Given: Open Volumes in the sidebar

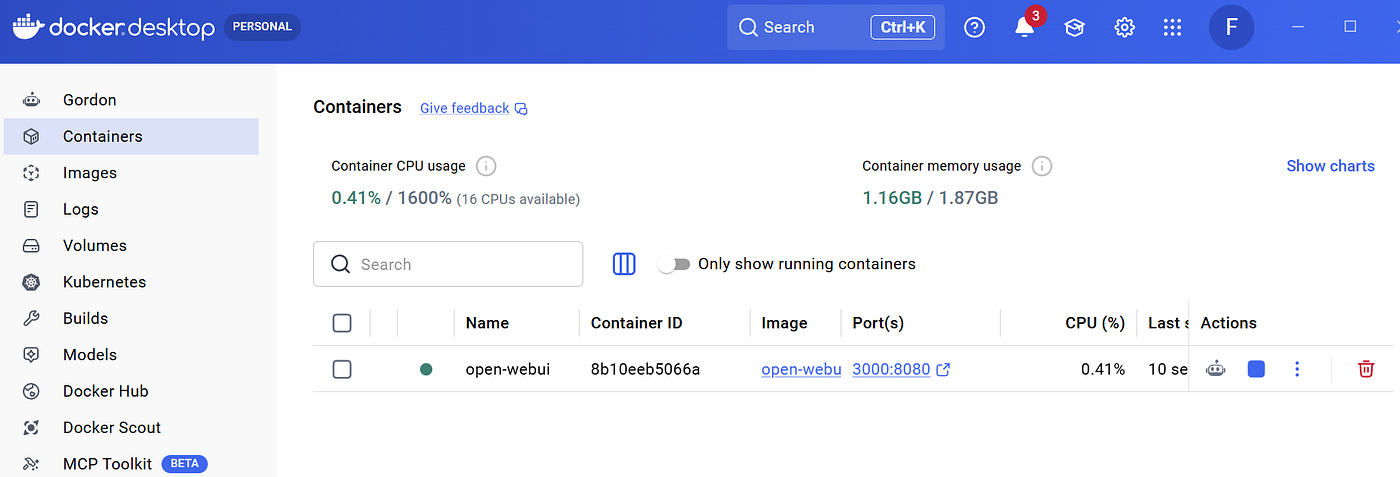Looking at the screenshot, I should point(131,245).
